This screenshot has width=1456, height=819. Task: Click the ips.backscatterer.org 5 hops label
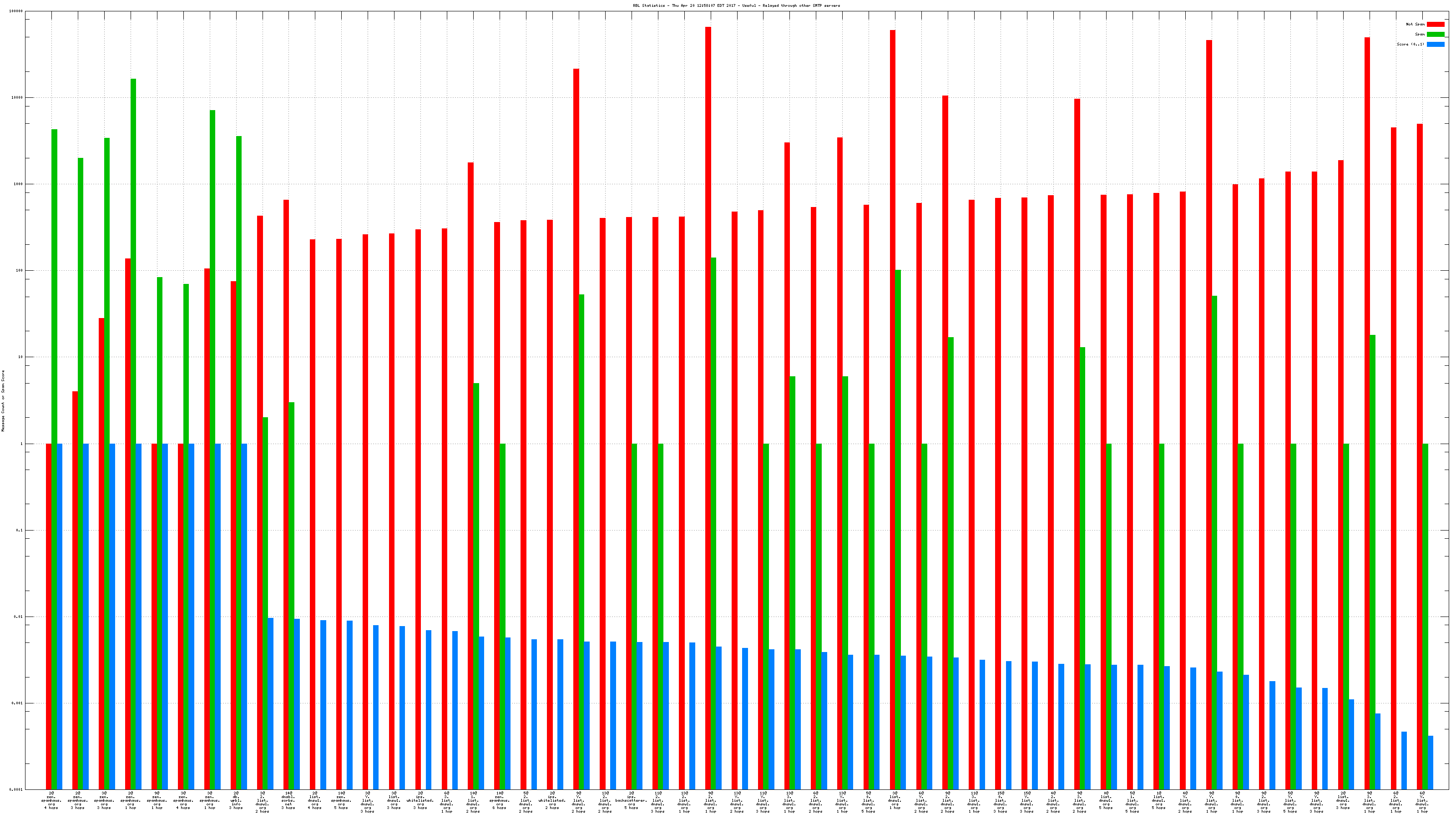pyautogui.click(x=632, y=800)
